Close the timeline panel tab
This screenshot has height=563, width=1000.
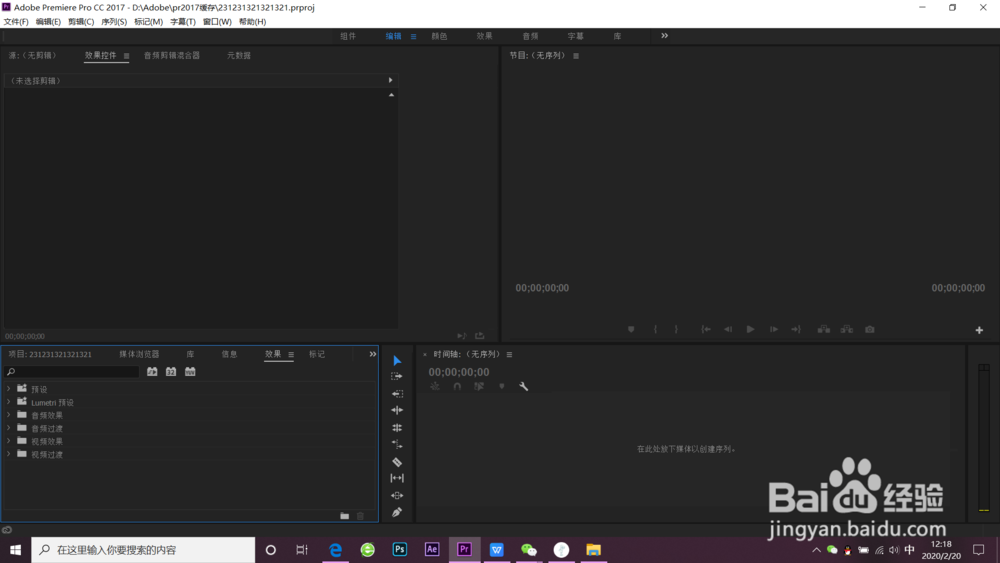click(x=425, y=355)
